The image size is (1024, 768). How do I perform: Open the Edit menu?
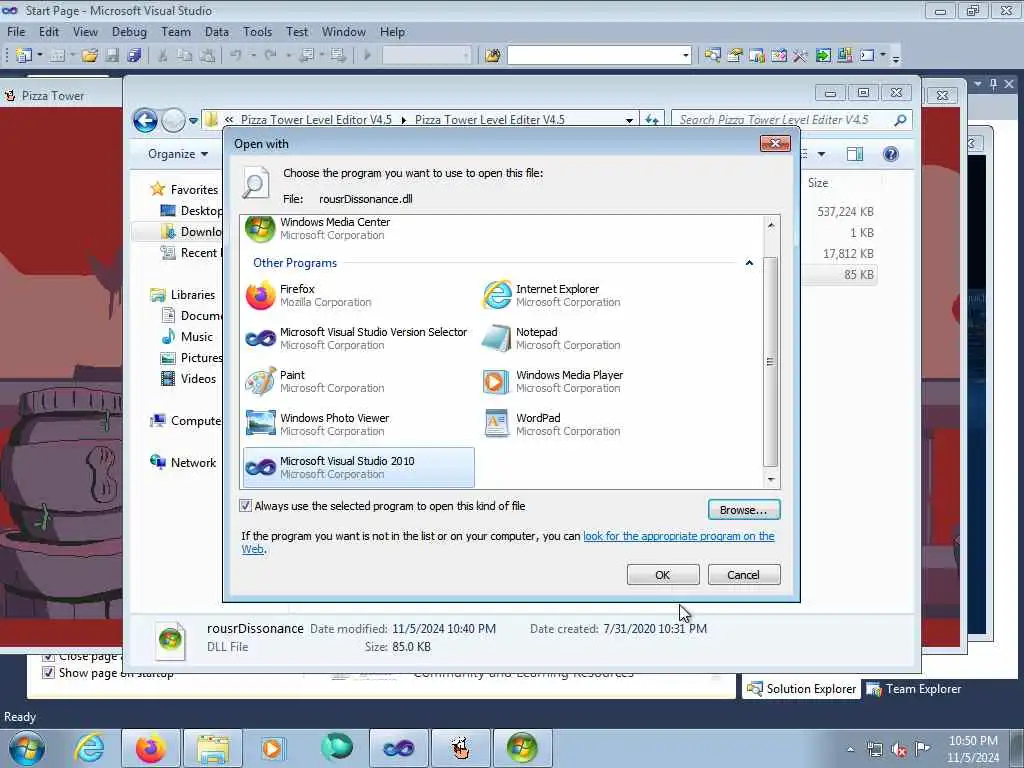[x=48, y=31]
